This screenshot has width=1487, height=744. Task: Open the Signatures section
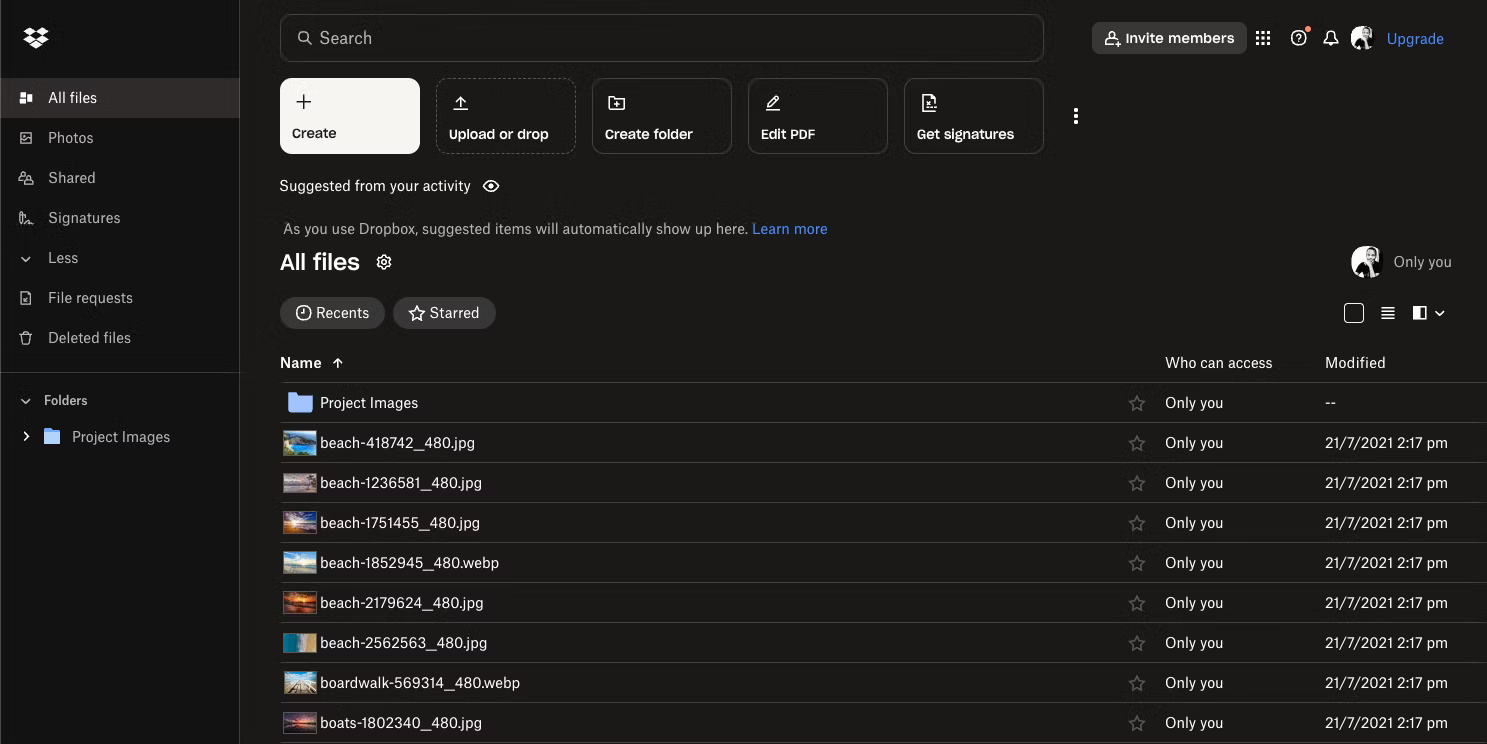point(84,217)
